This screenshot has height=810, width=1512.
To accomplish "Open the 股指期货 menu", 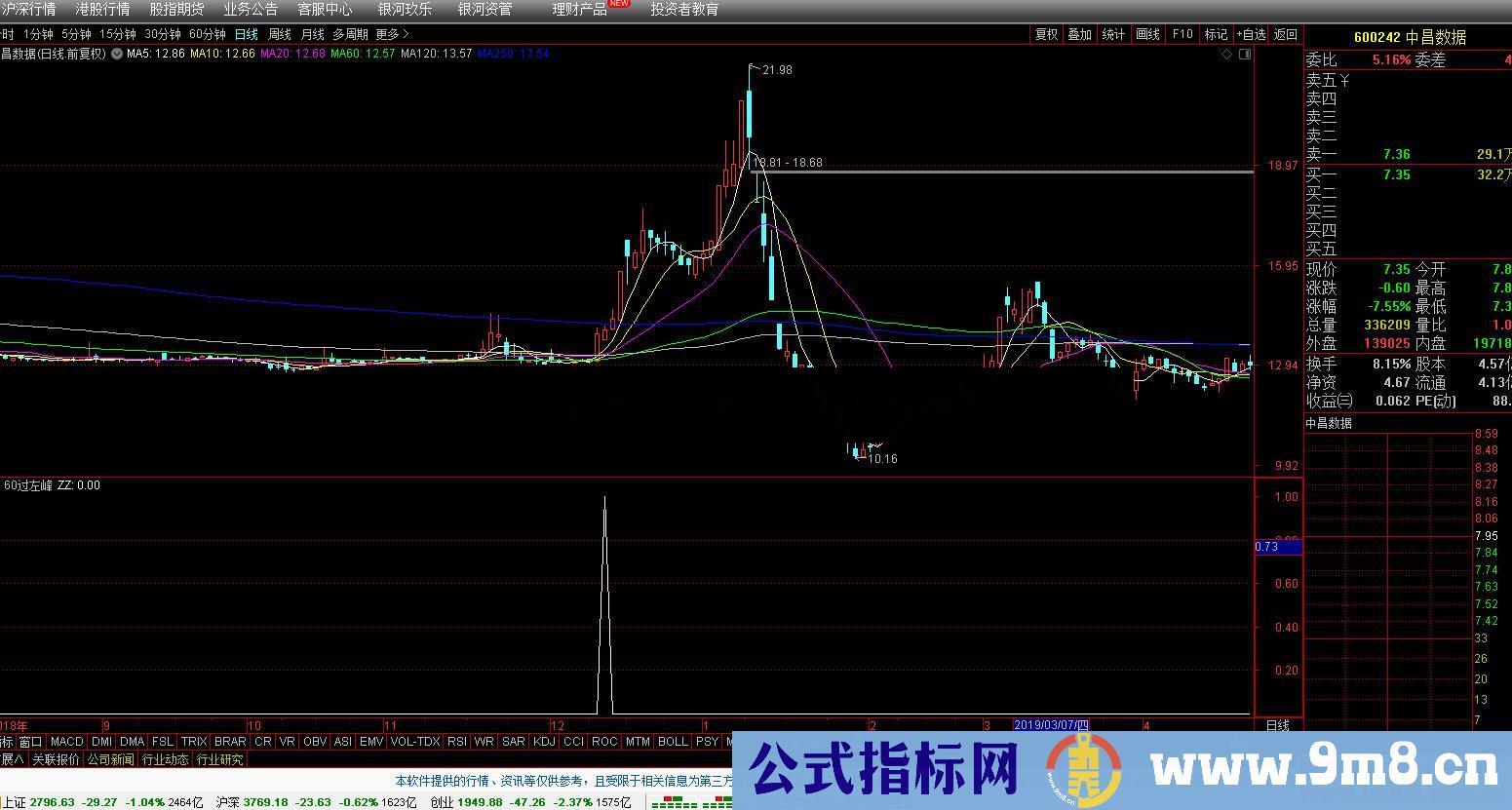I will point(176,10).
